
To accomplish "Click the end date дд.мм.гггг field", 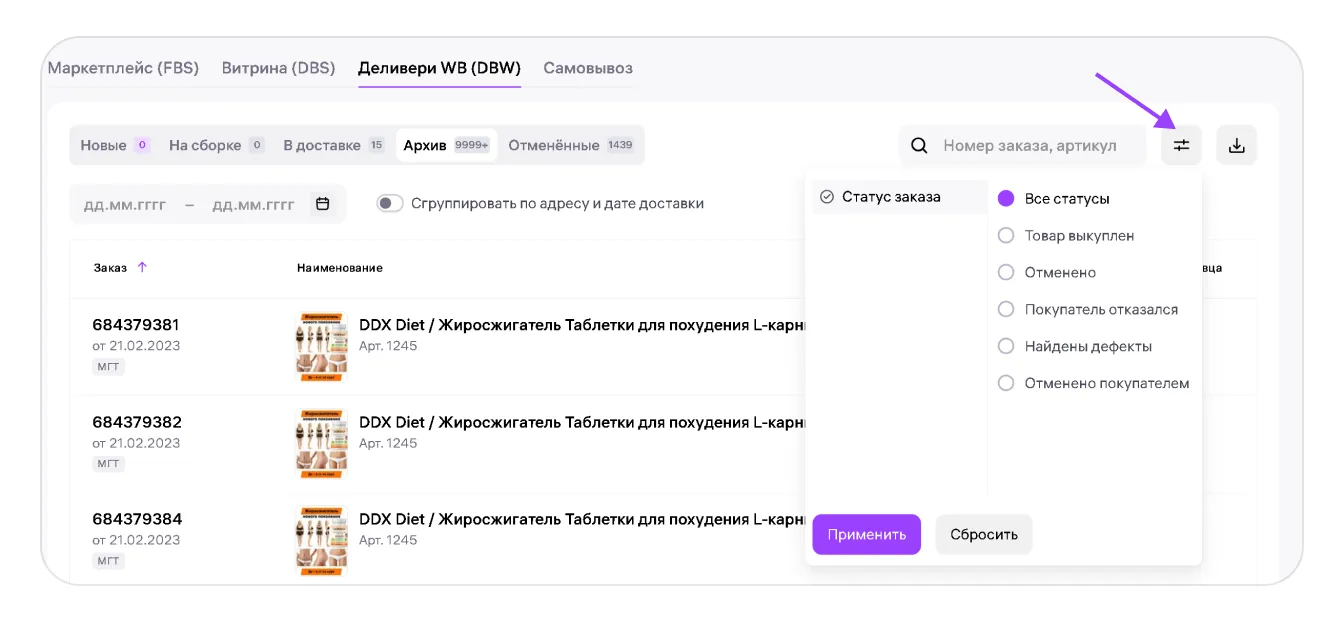I will click(253, 204).
